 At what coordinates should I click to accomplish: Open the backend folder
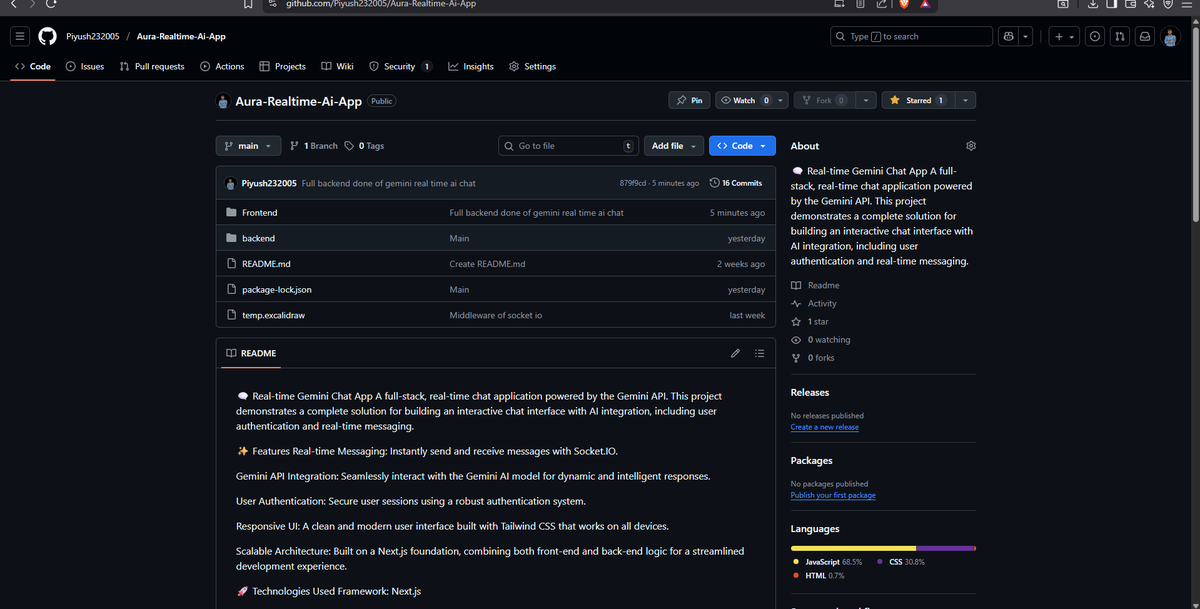(258, 239)
